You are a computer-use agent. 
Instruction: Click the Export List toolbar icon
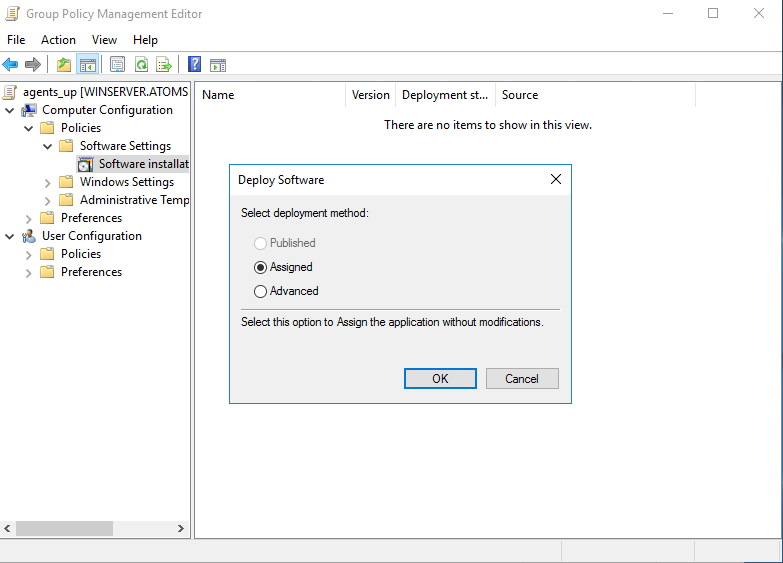pos(164,65)
